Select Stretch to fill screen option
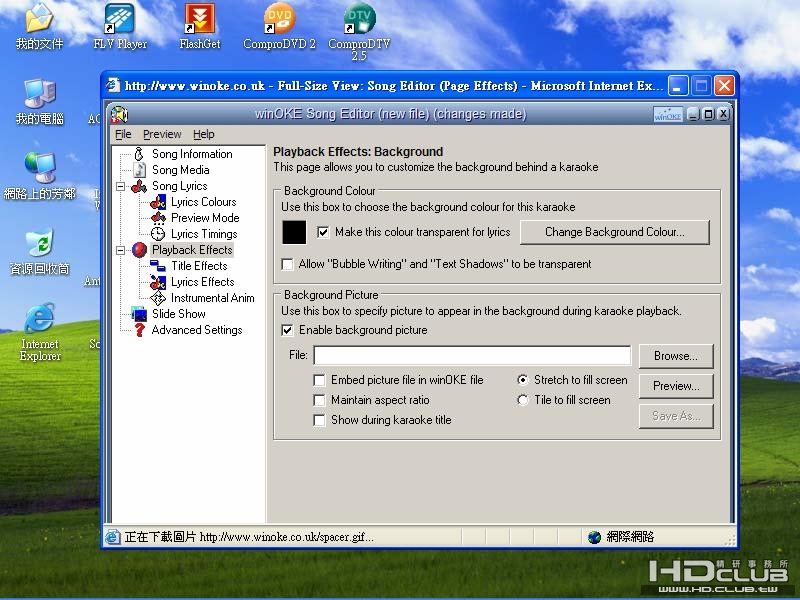 coord(522,380)
